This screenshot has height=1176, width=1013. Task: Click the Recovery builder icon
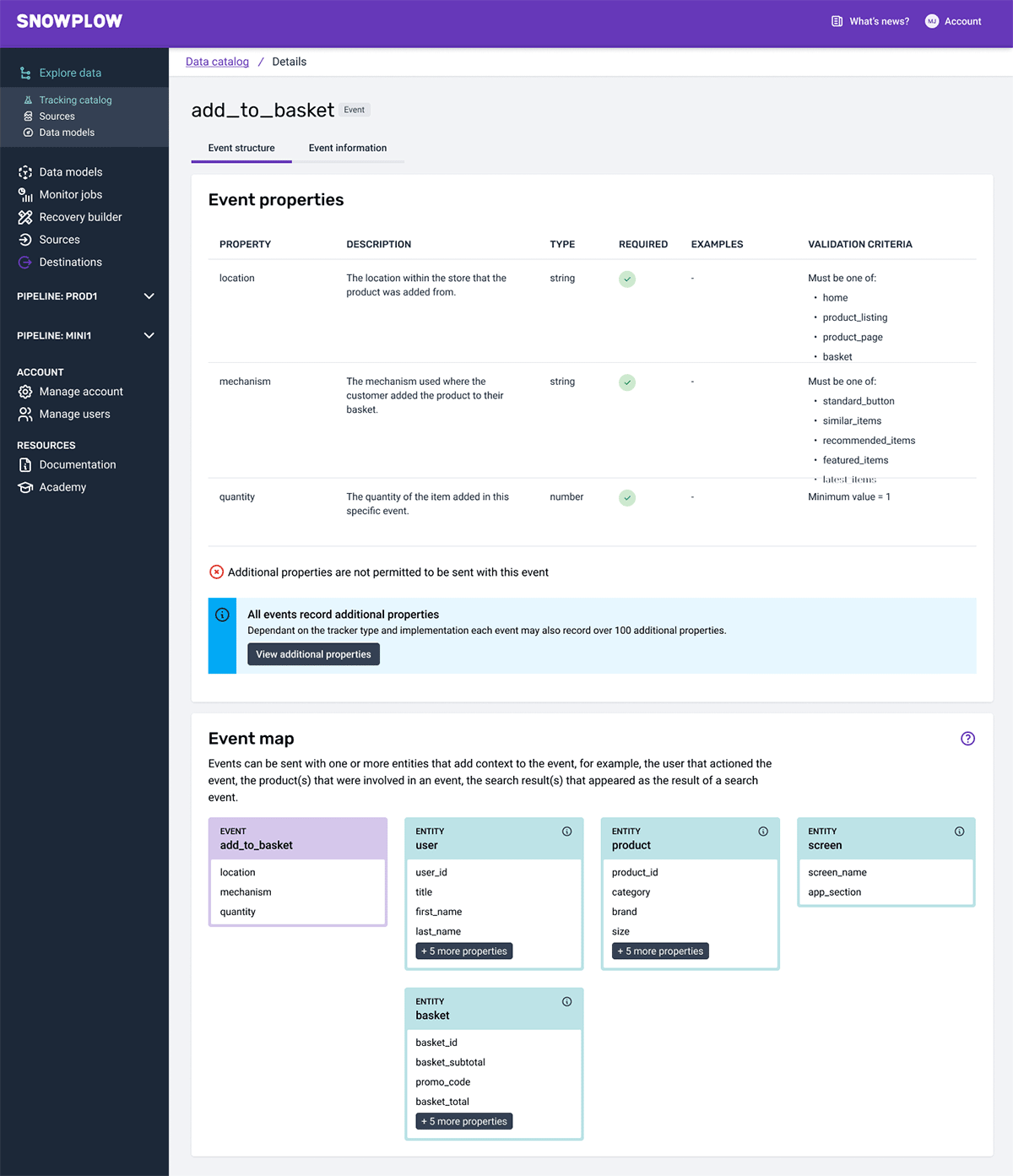(x=25, y=217)
